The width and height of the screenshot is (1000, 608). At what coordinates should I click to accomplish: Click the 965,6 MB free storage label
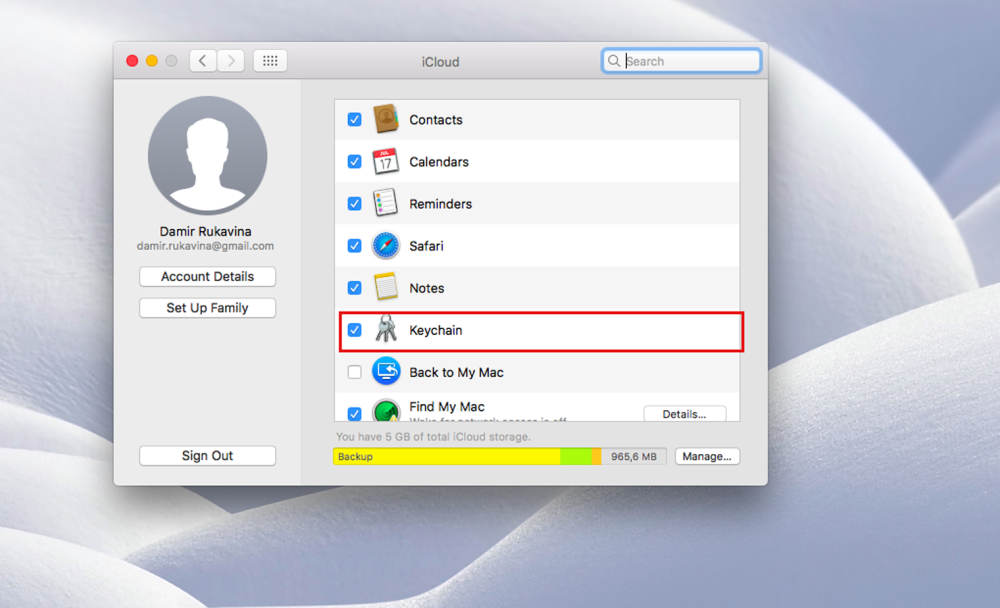tap(633, 456)
